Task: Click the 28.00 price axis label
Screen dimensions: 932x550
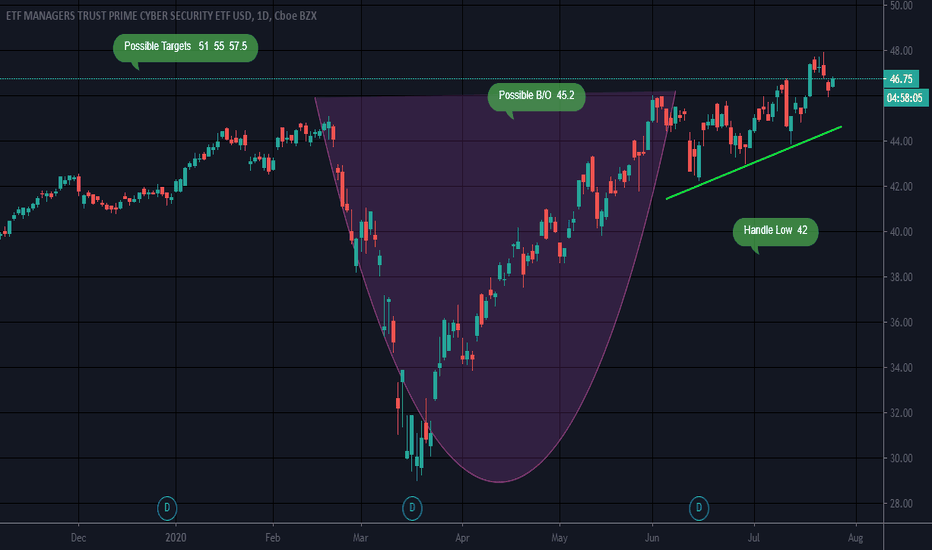Action: (x=900, y=504)
